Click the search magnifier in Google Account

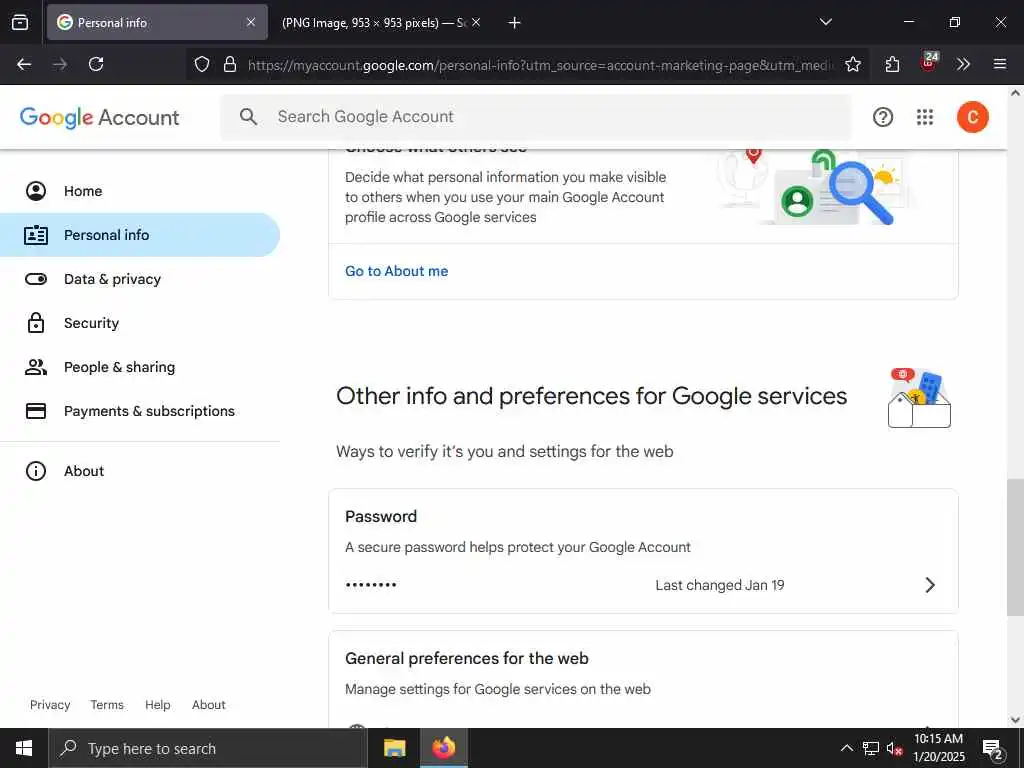[x=248, y=117]
